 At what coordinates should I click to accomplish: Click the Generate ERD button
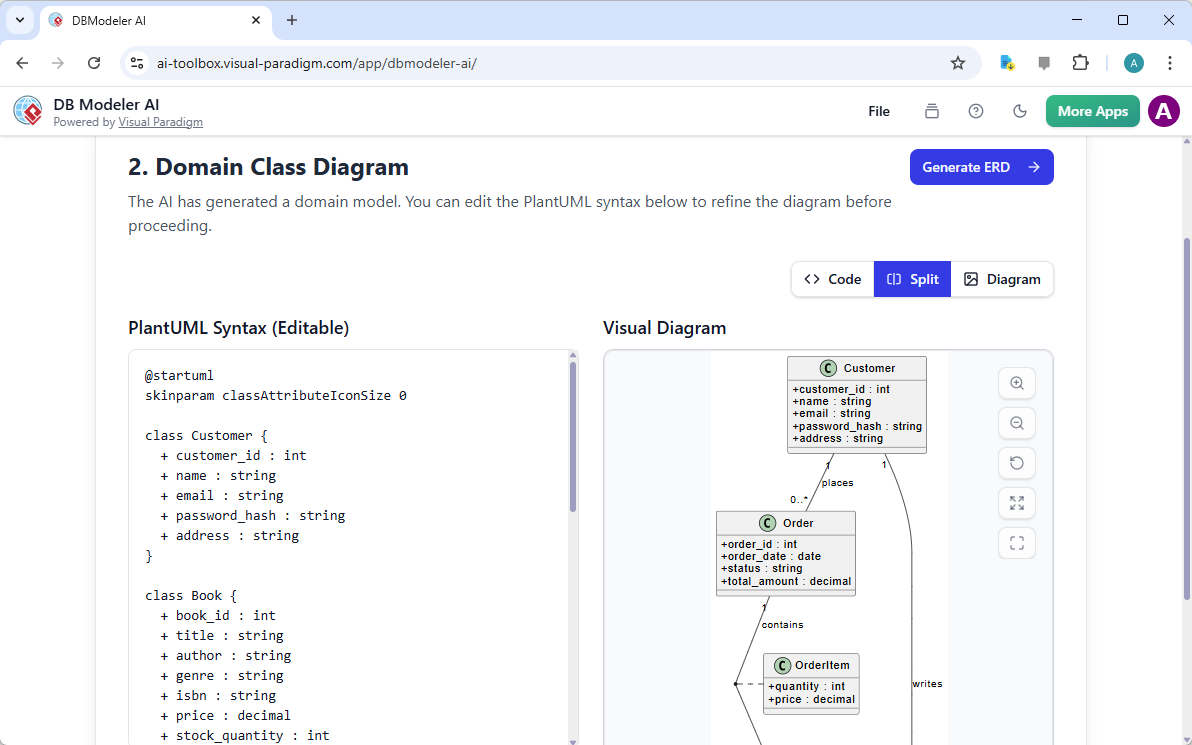tap(981, 167)
